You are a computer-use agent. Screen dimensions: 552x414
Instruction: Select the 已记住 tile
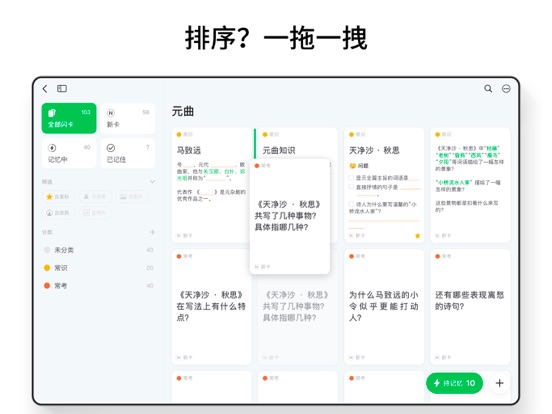pos(128,153)
